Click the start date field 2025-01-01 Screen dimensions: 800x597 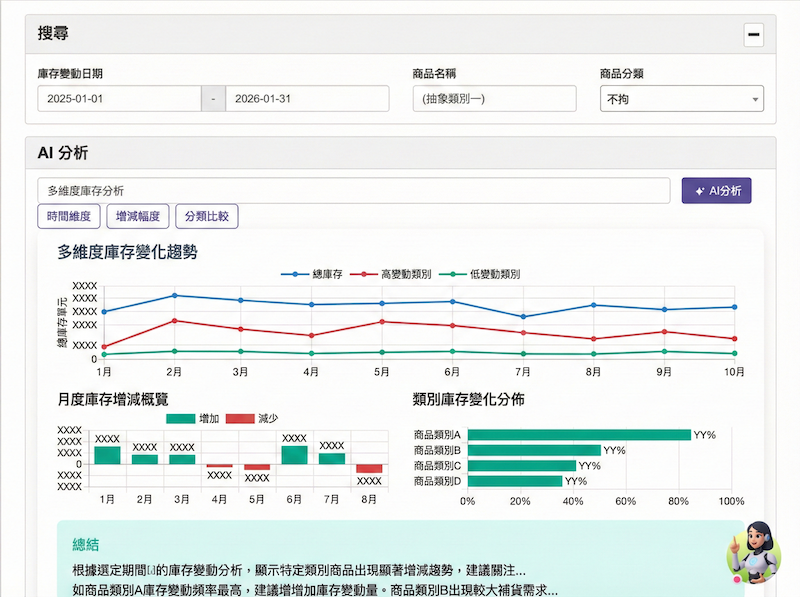tap(120, 98)
